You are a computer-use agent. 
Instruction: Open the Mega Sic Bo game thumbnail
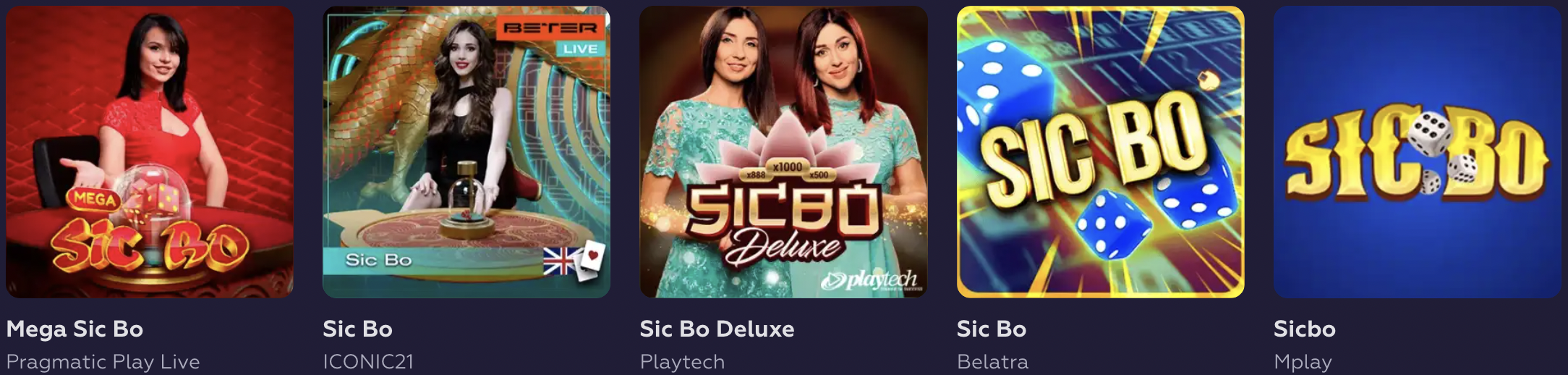(x=150, y=152)
